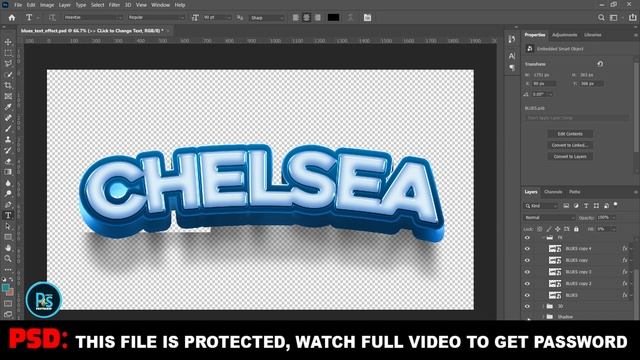Screen dimensions: 640x360
Task: Select the Move tool
Action: (8, 42)
